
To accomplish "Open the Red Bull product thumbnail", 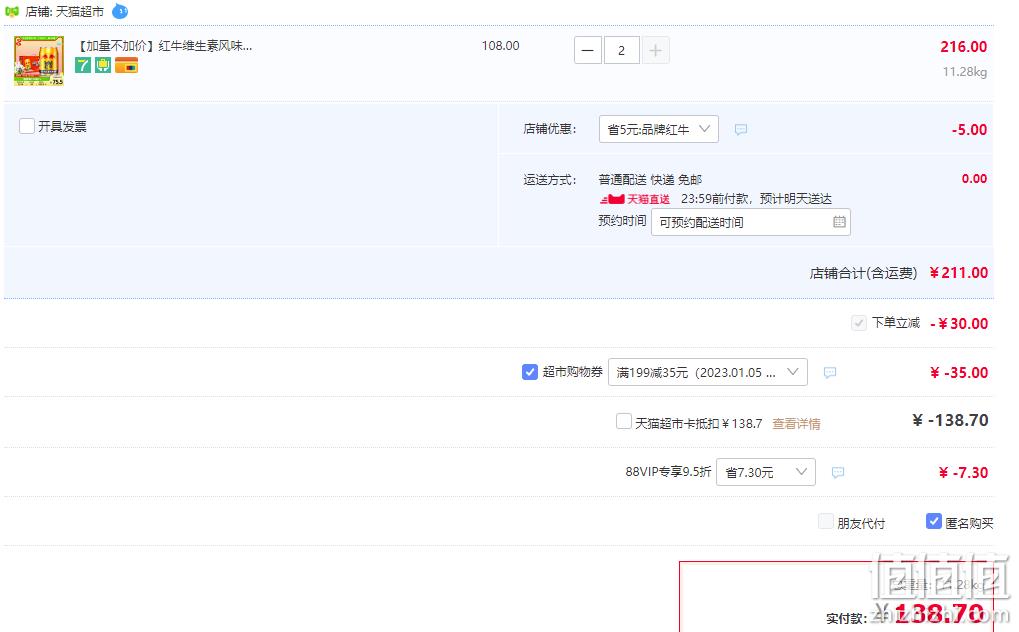I will click(x=39, y=61).
